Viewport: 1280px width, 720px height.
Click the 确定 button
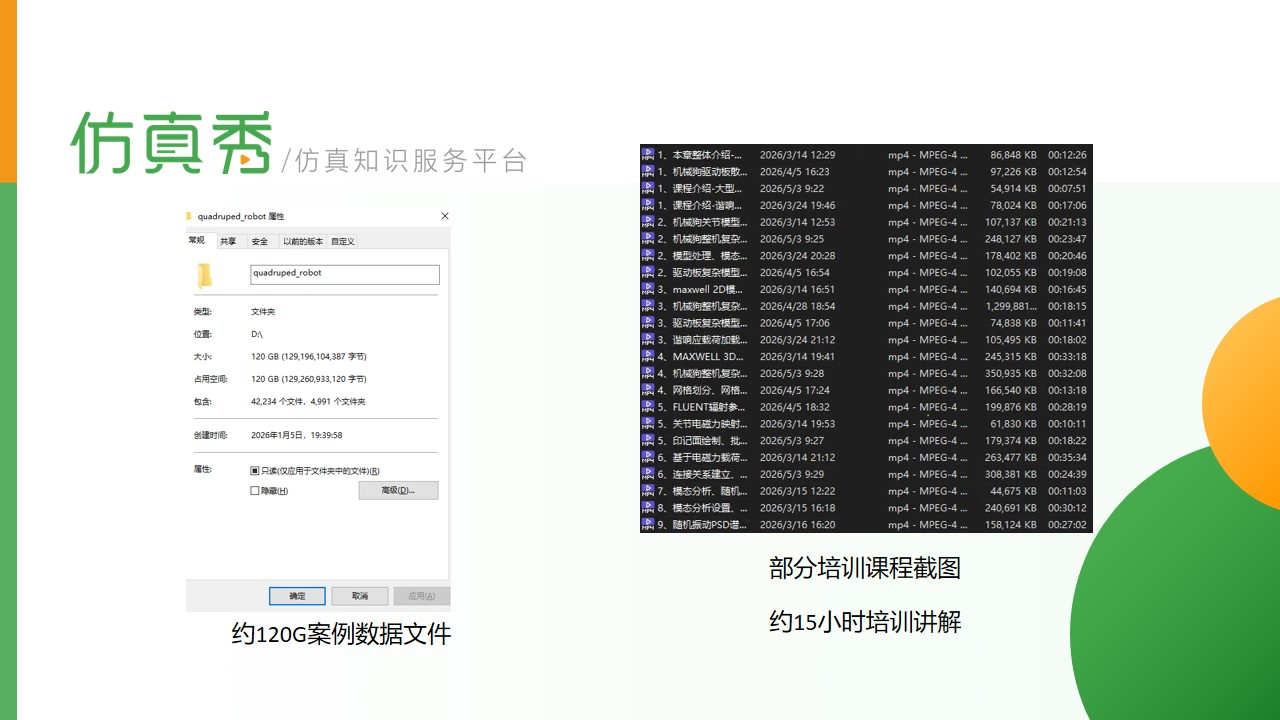pos(297,596)
